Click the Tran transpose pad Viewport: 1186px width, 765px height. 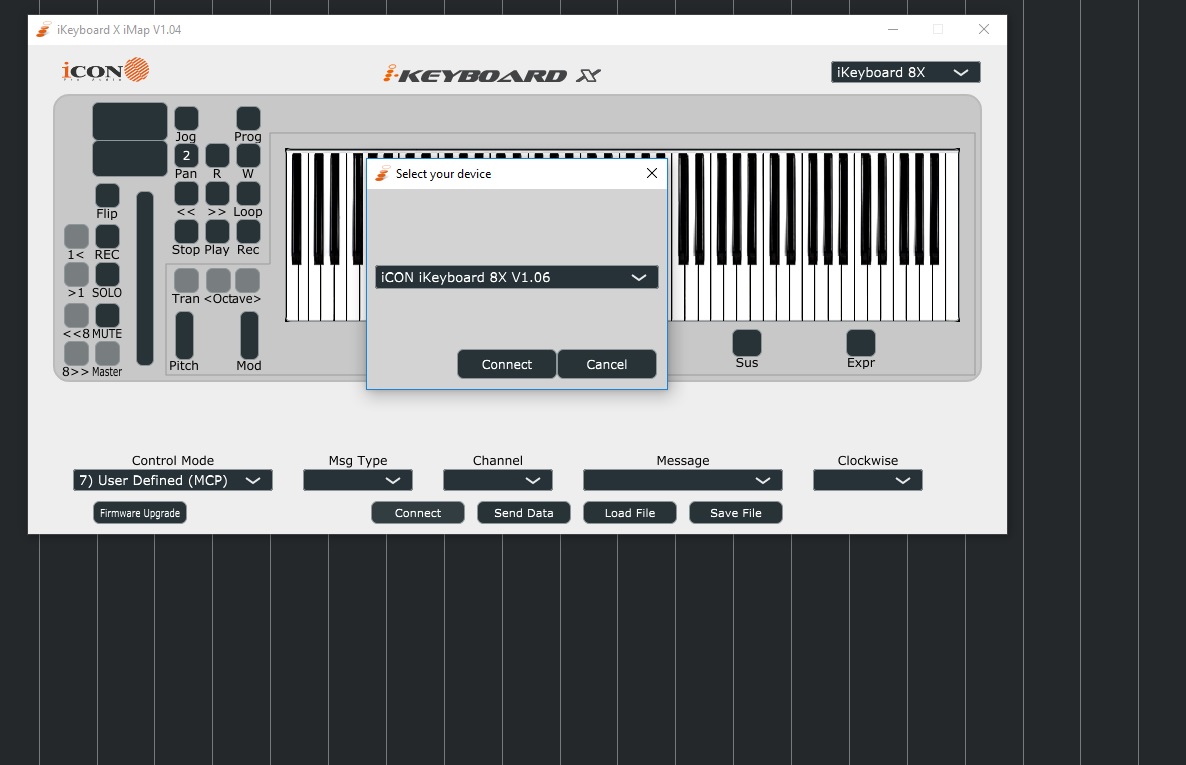(186, 280)
